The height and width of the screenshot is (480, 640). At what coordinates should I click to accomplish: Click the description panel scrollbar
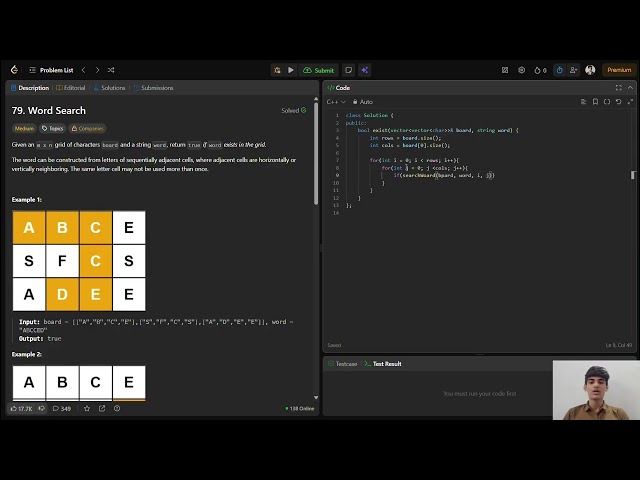pyautogui.click(x=316, y=153)
